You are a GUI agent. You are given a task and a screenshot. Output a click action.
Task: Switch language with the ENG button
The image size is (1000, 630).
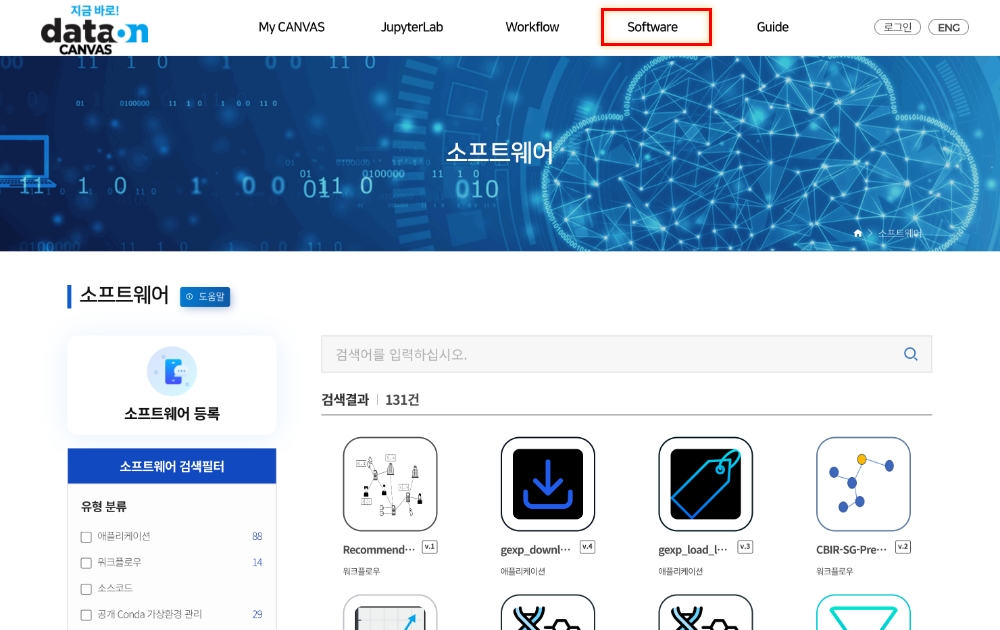click(x=948, y=27)
